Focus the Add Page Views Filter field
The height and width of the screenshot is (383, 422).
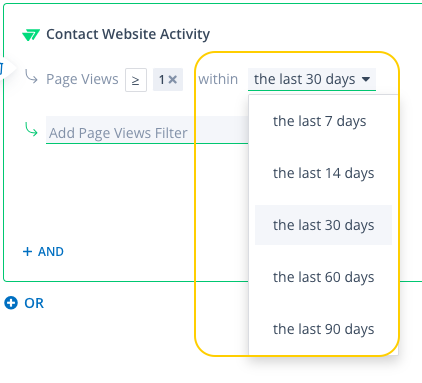click(147, 130)
